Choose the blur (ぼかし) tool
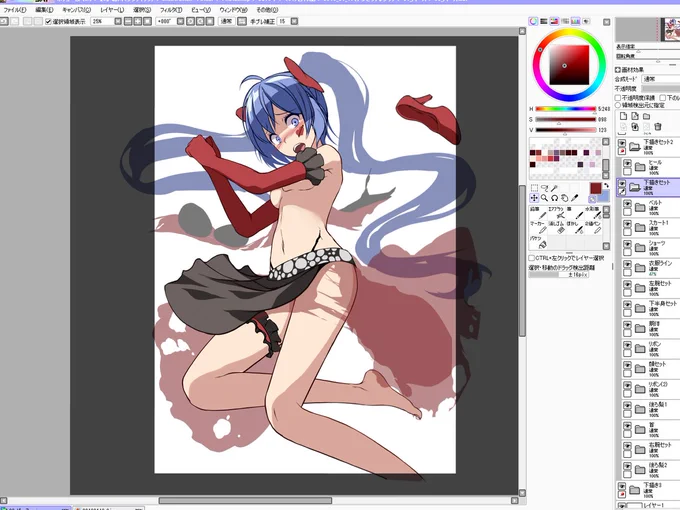This screenshot has width=680, height=510. coord(575,227)
